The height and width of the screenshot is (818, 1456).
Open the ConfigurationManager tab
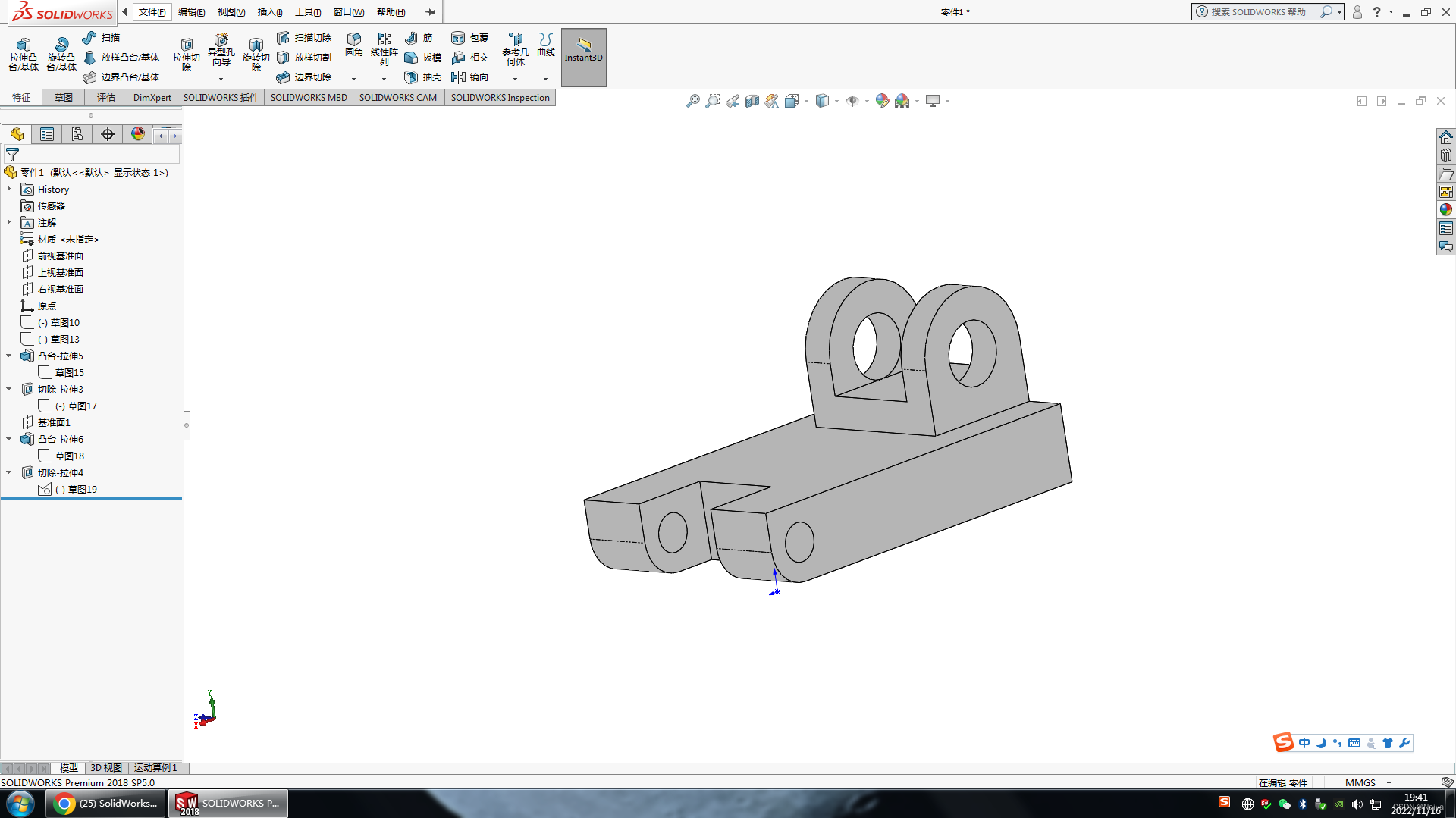(77, 134)
